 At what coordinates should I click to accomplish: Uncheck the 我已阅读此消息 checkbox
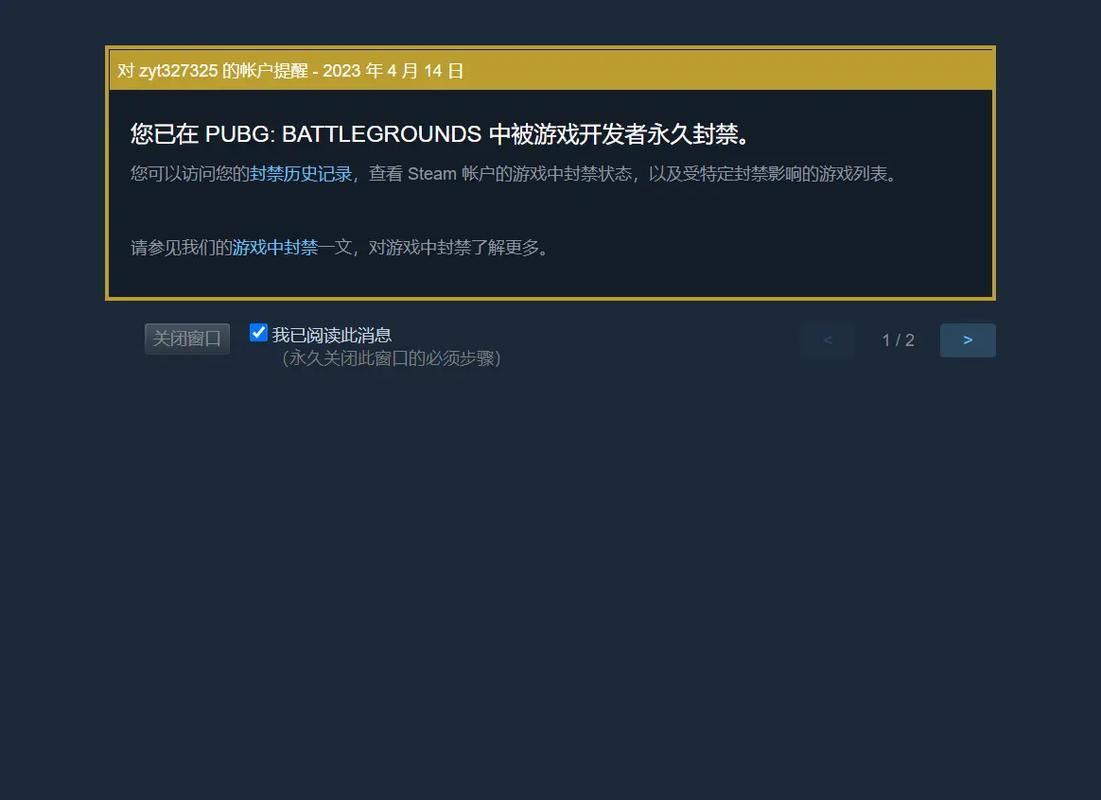258,332
